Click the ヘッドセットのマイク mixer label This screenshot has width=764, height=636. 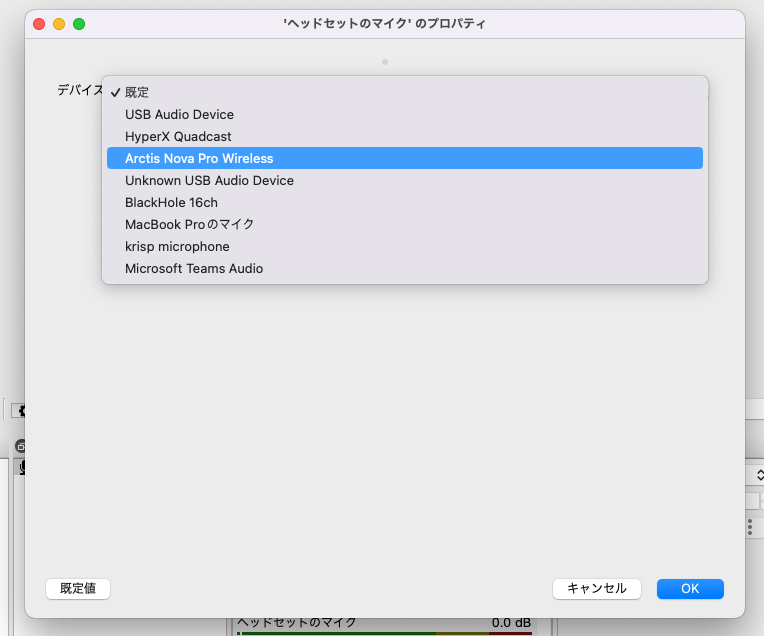pos(296,623)
